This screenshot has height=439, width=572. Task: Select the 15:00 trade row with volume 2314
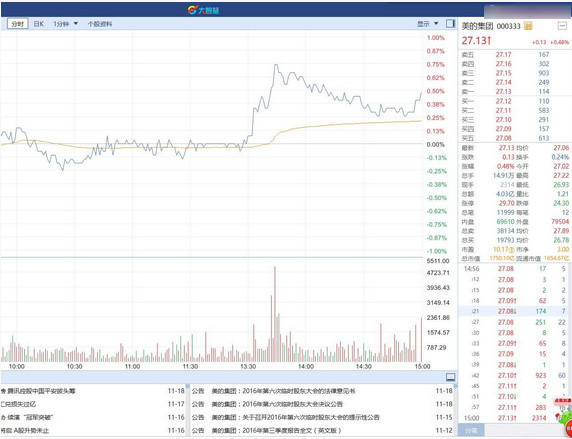coord(514,418)
